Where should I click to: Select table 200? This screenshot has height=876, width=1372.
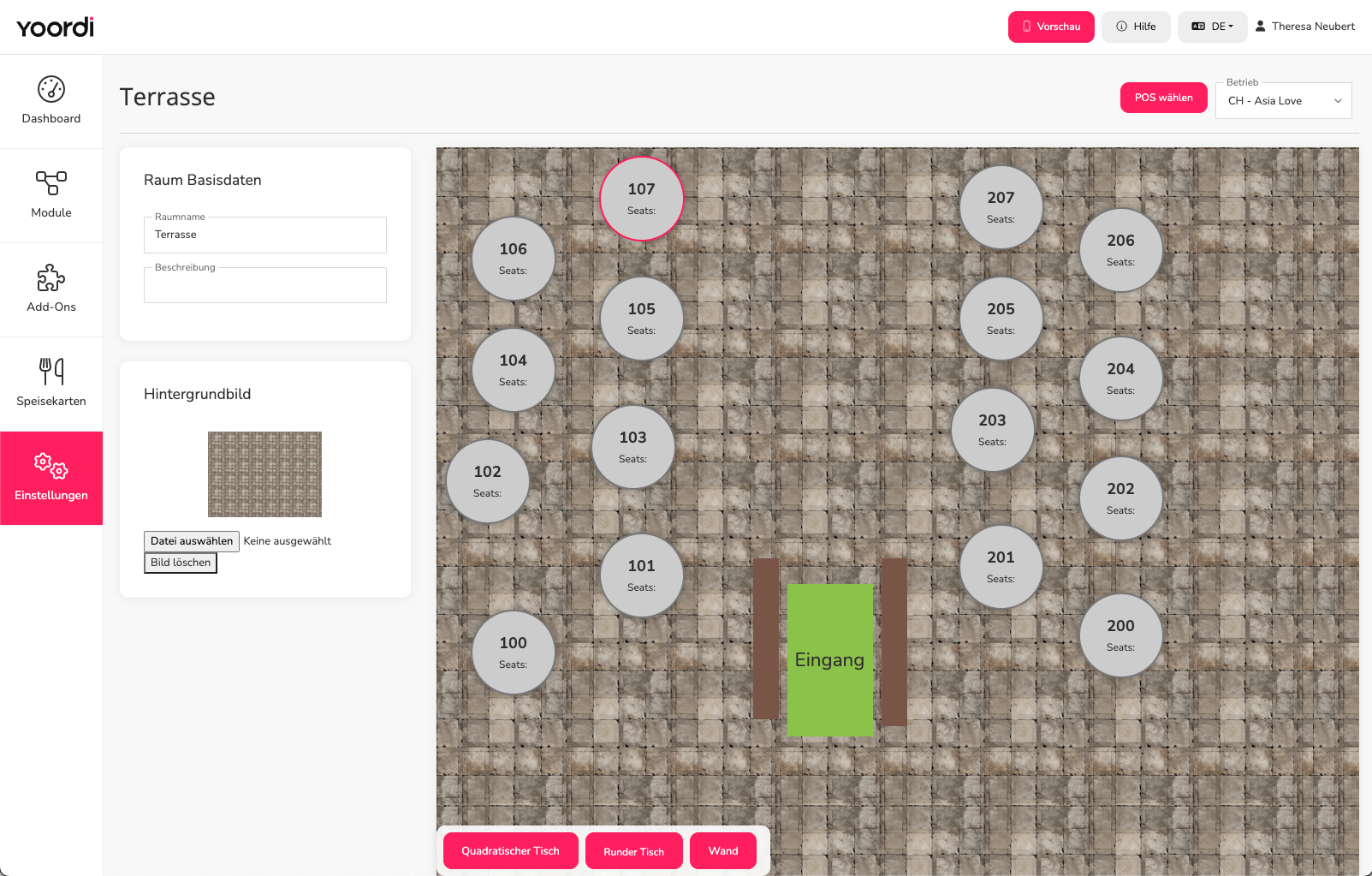pos(1121,635)
